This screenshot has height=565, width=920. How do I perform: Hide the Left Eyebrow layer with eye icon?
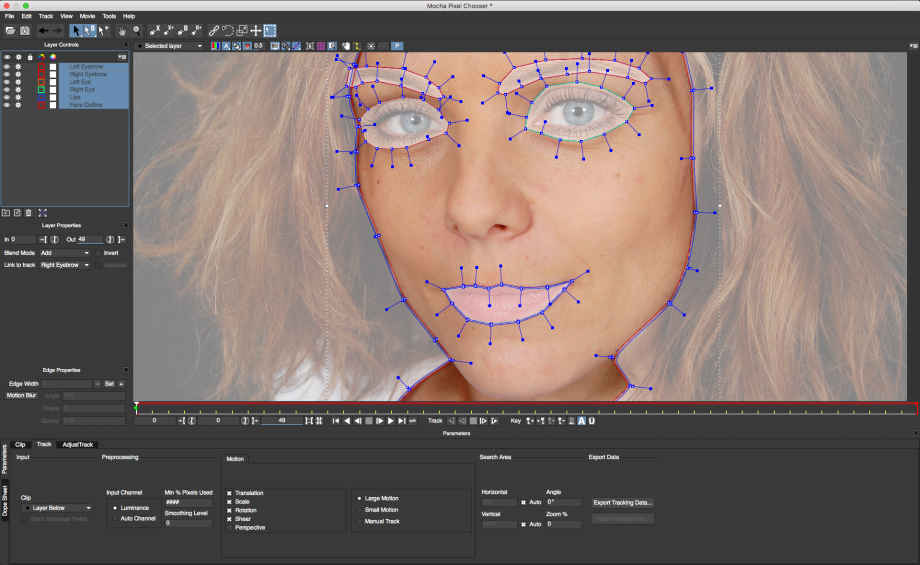7,67
